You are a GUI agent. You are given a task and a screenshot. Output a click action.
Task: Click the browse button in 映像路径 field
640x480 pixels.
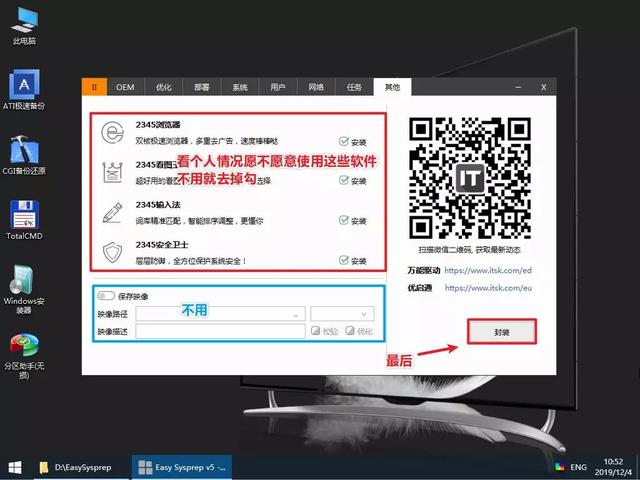click(x=296, y=315)
